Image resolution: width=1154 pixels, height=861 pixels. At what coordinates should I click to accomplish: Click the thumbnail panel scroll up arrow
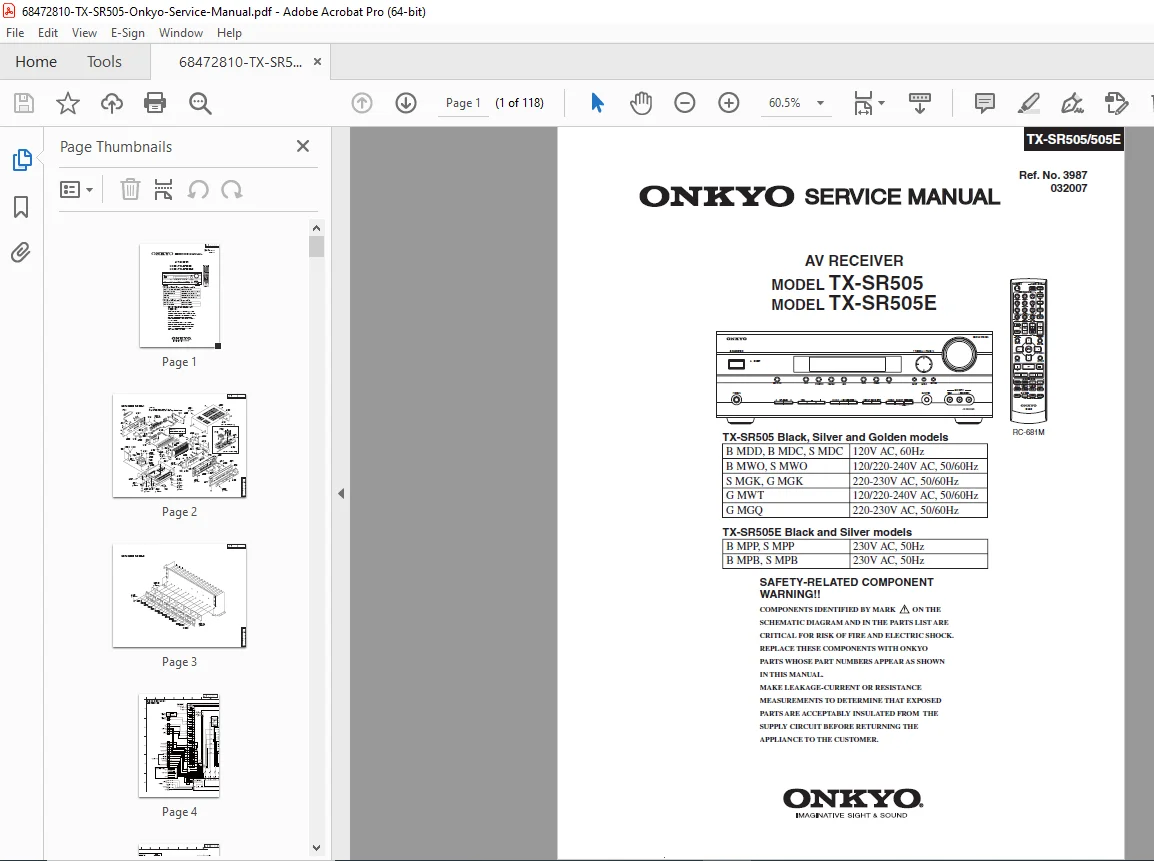tap(316, 228)
